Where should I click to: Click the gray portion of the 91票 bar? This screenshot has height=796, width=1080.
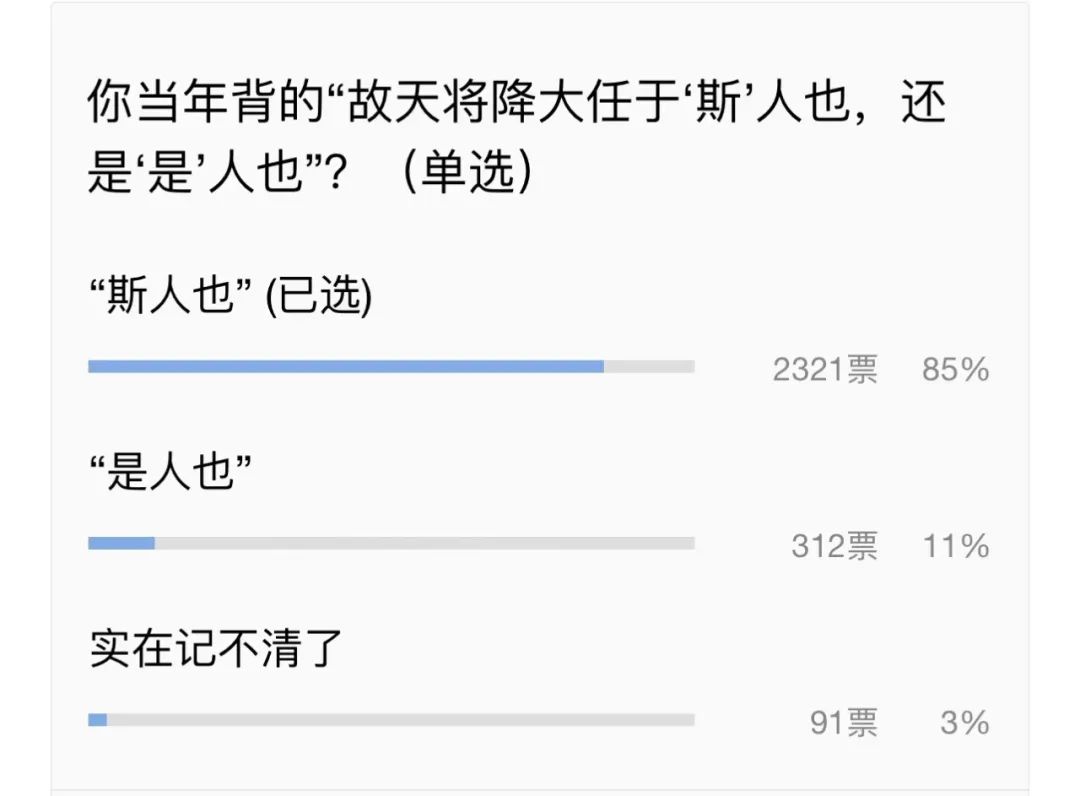pos(401,720)
